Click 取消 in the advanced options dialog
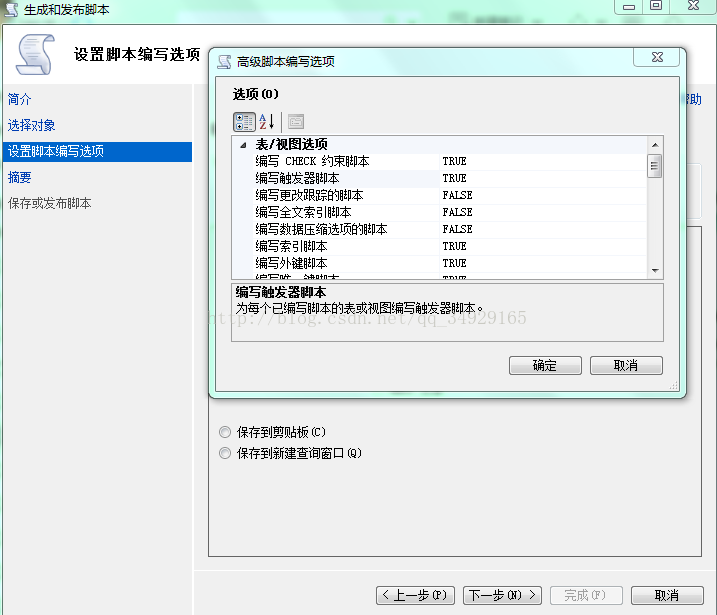 tap(626, 366)
